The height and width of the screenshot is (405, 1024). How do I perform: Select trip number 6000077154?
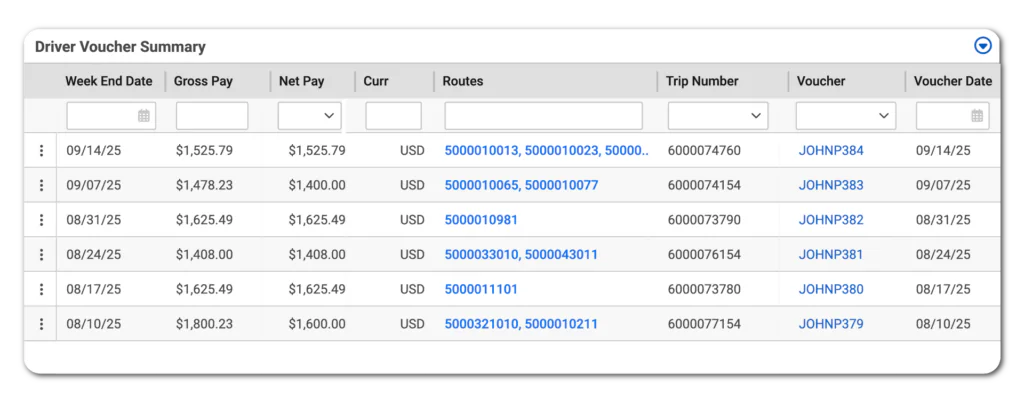(x=704, y=324)
